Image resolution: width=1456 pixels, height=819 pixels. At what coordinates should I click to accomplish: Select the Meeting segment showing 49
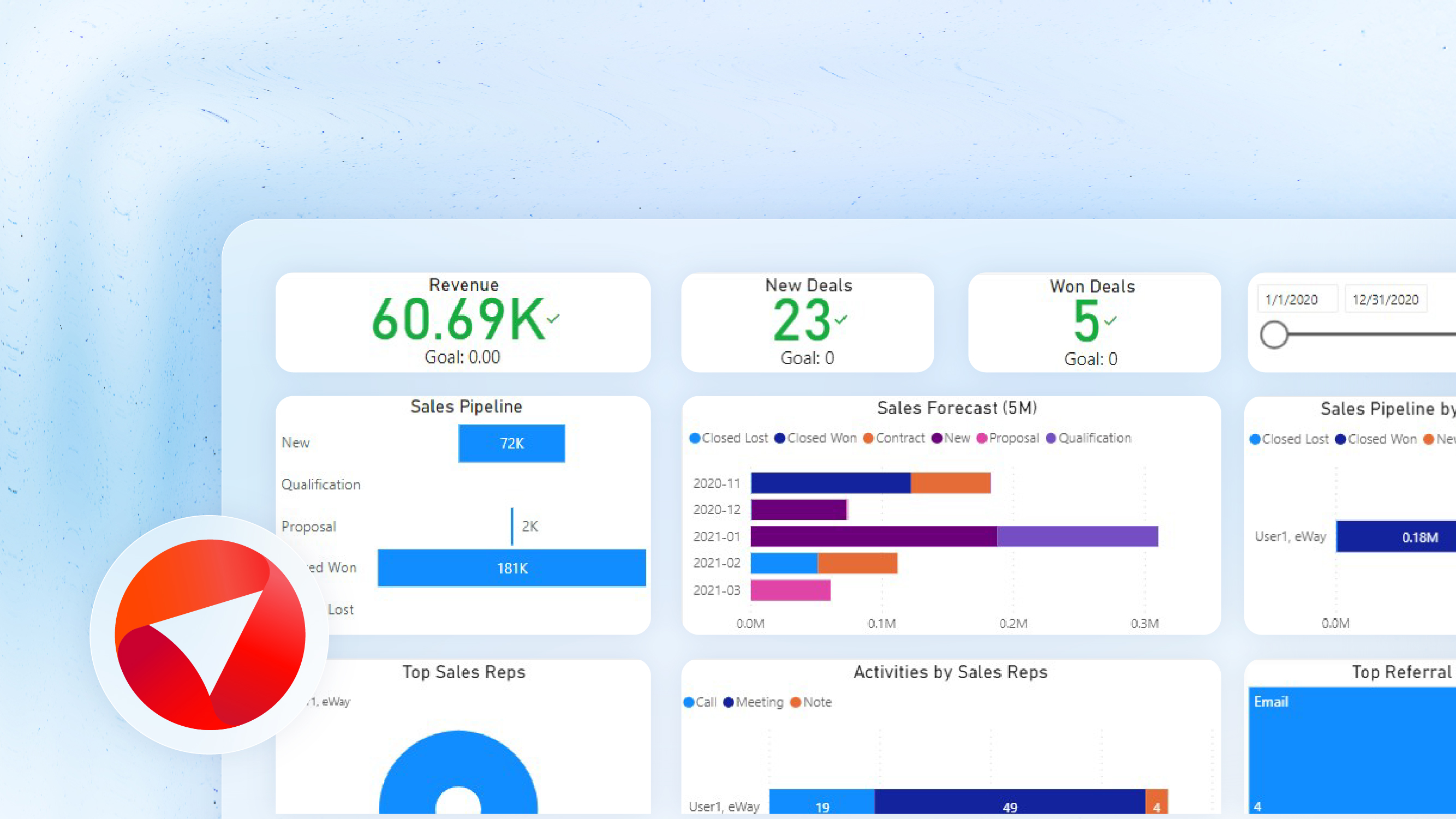pyautogui.click(x=1010, y=802)
